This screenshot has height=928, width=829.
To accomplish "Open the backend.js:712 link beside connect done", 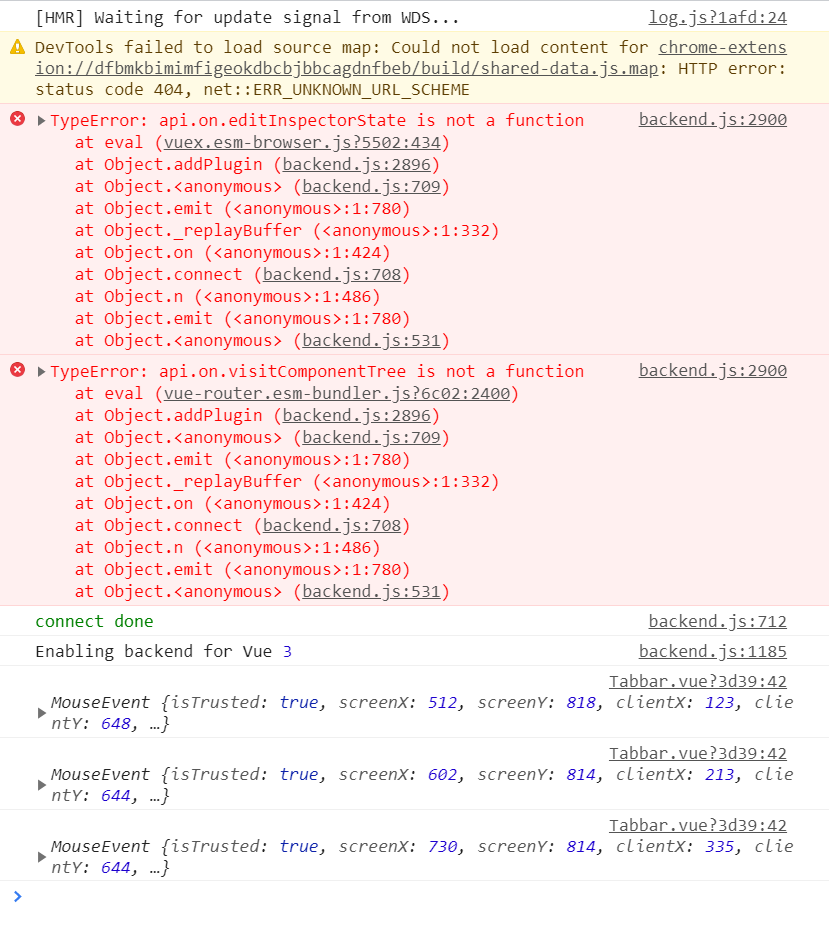I will (x=717, y=620).
